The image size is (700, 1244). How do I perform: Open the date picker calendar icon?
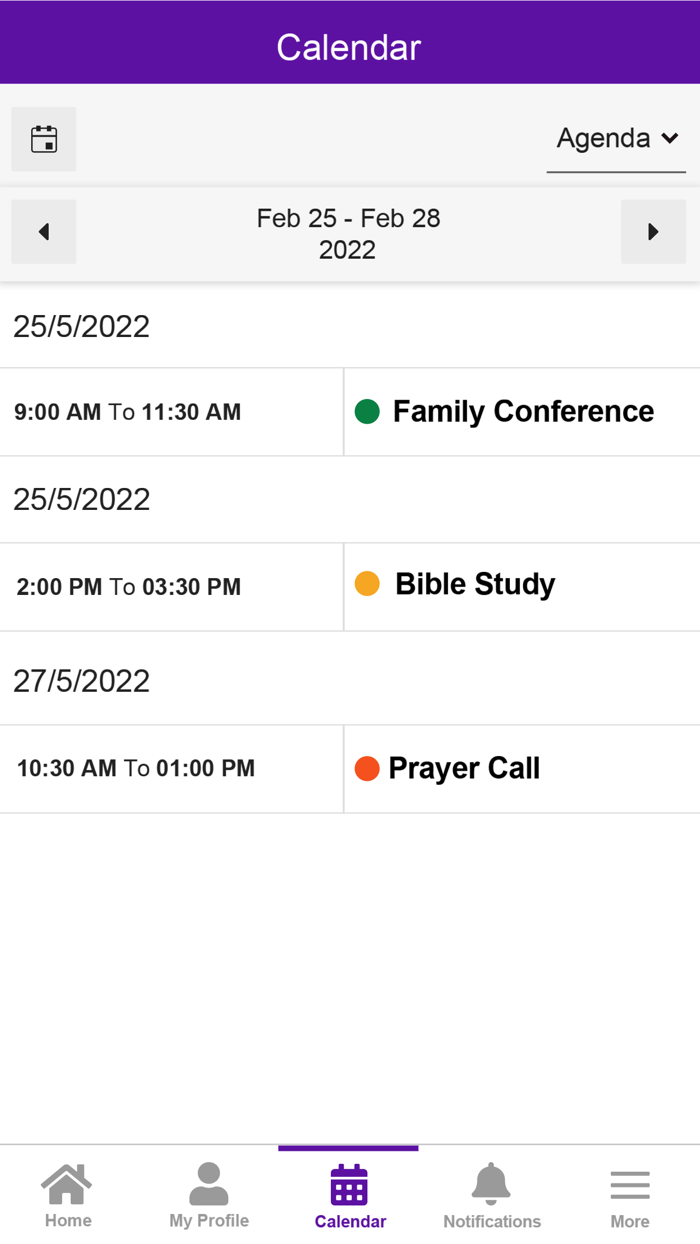pos(43,138)
